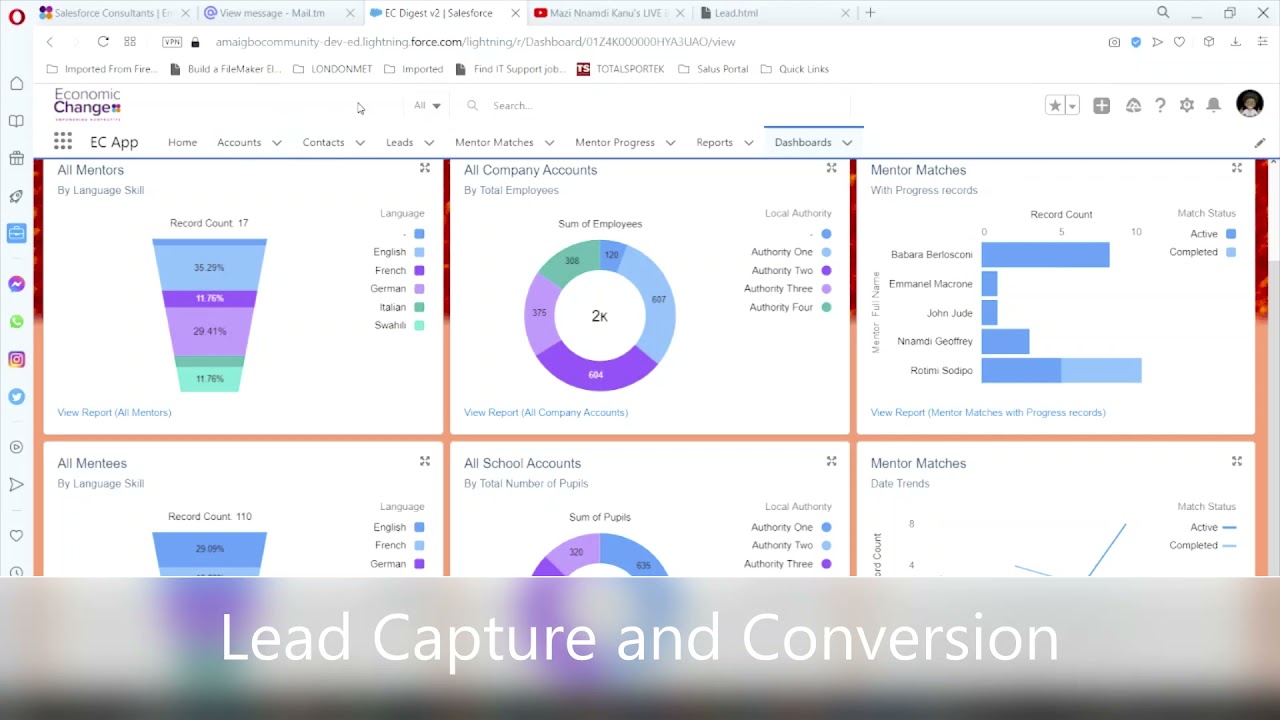Expand the All Mentors chart
The height and width of the screenshot is (720, 1280).
[x=425, y=168]
